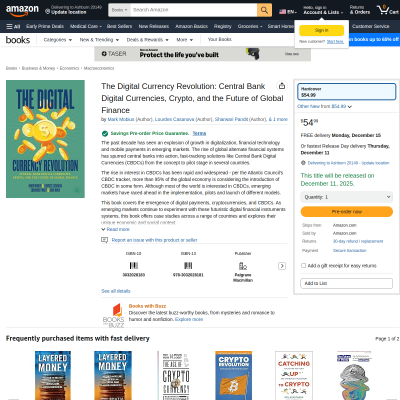
Task: Click the Pre-order now button
Action: pos(347,212)
